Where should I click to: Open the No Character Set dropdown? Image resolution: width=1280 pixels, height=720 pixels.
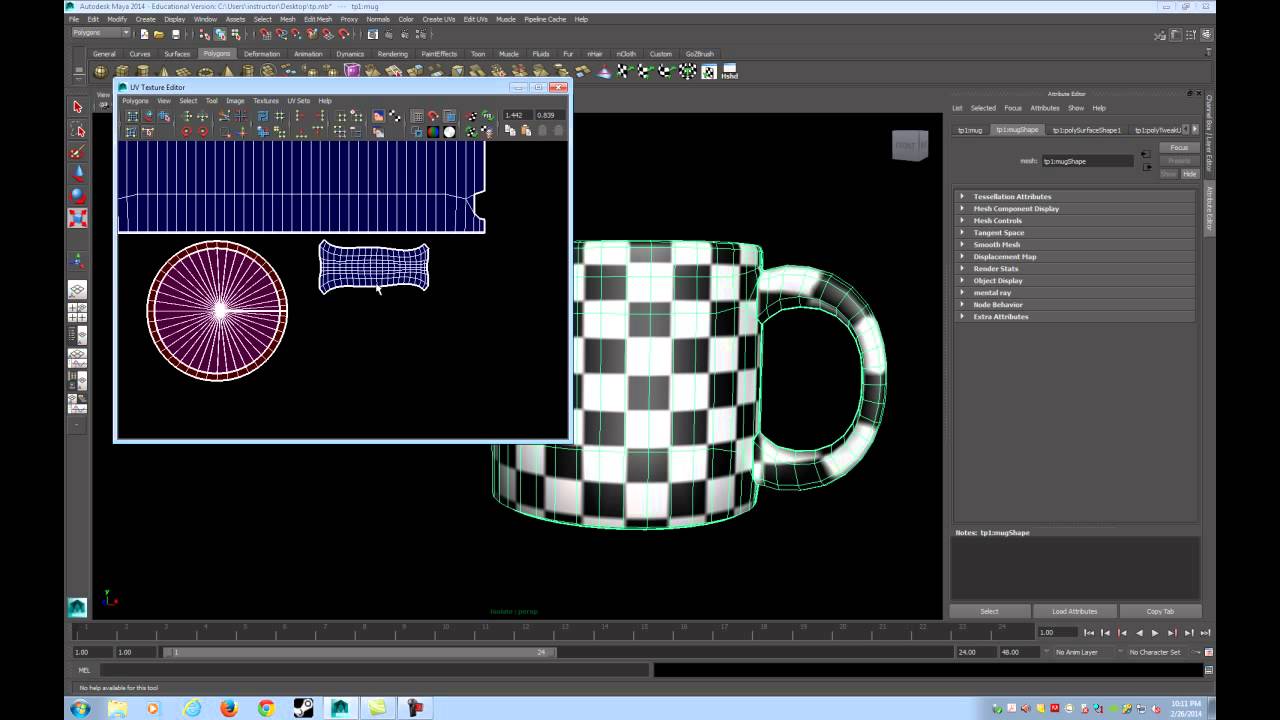click(1155, 652)
